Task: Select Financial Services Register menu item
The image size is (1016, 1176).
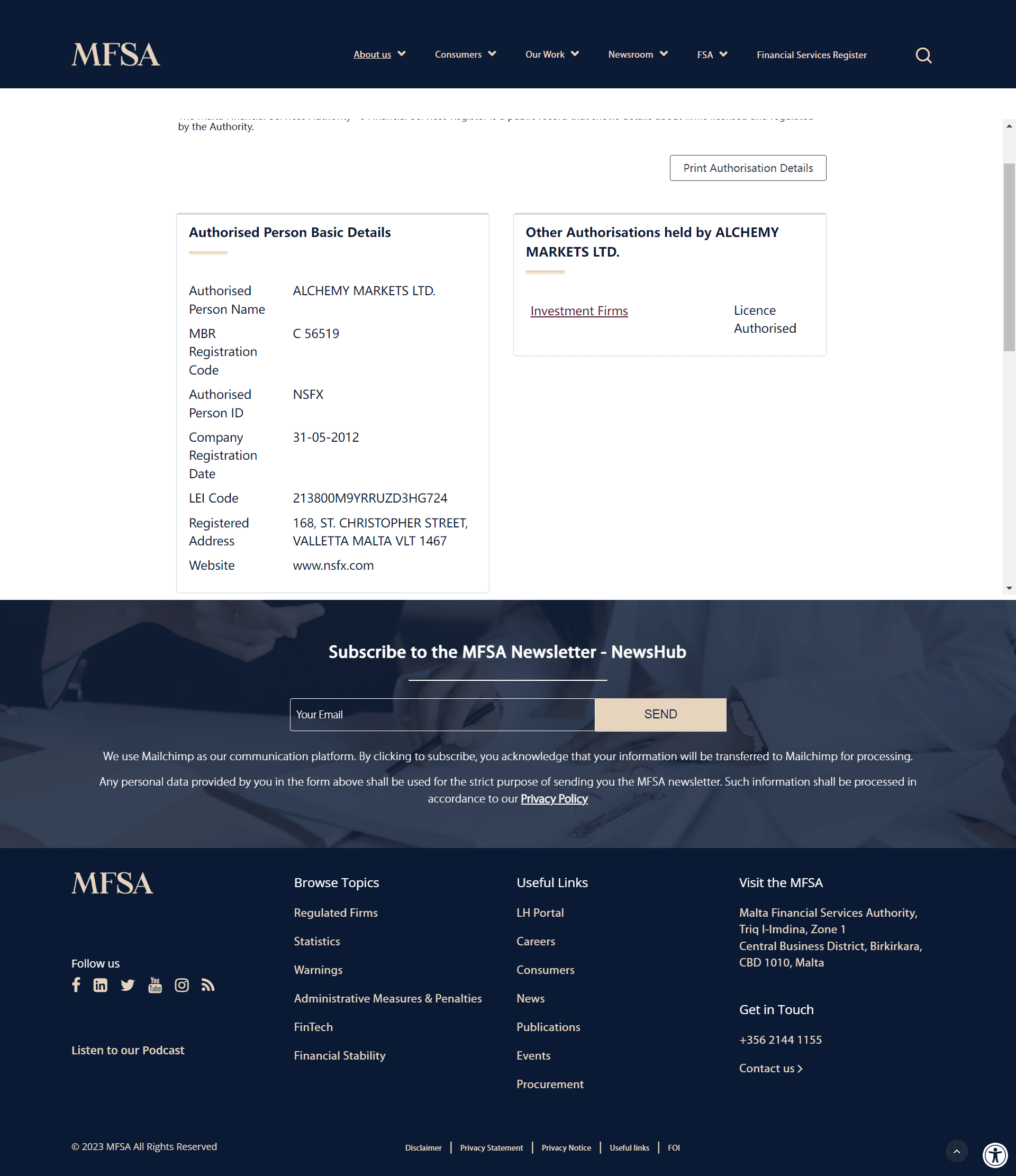Action: click(811, 54)
